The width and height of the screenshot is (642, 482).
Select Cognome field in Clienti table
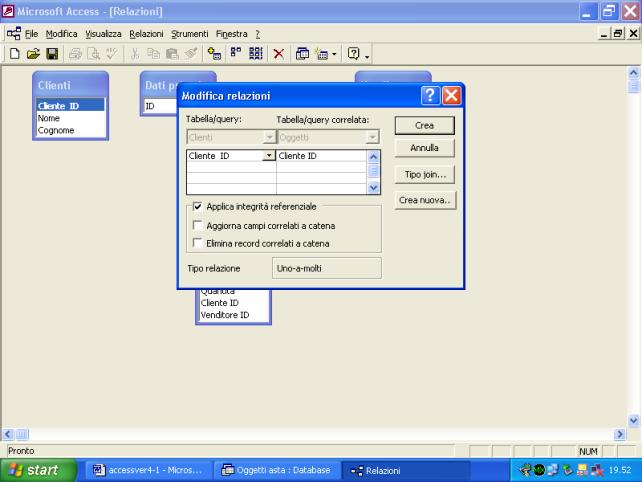70,130
